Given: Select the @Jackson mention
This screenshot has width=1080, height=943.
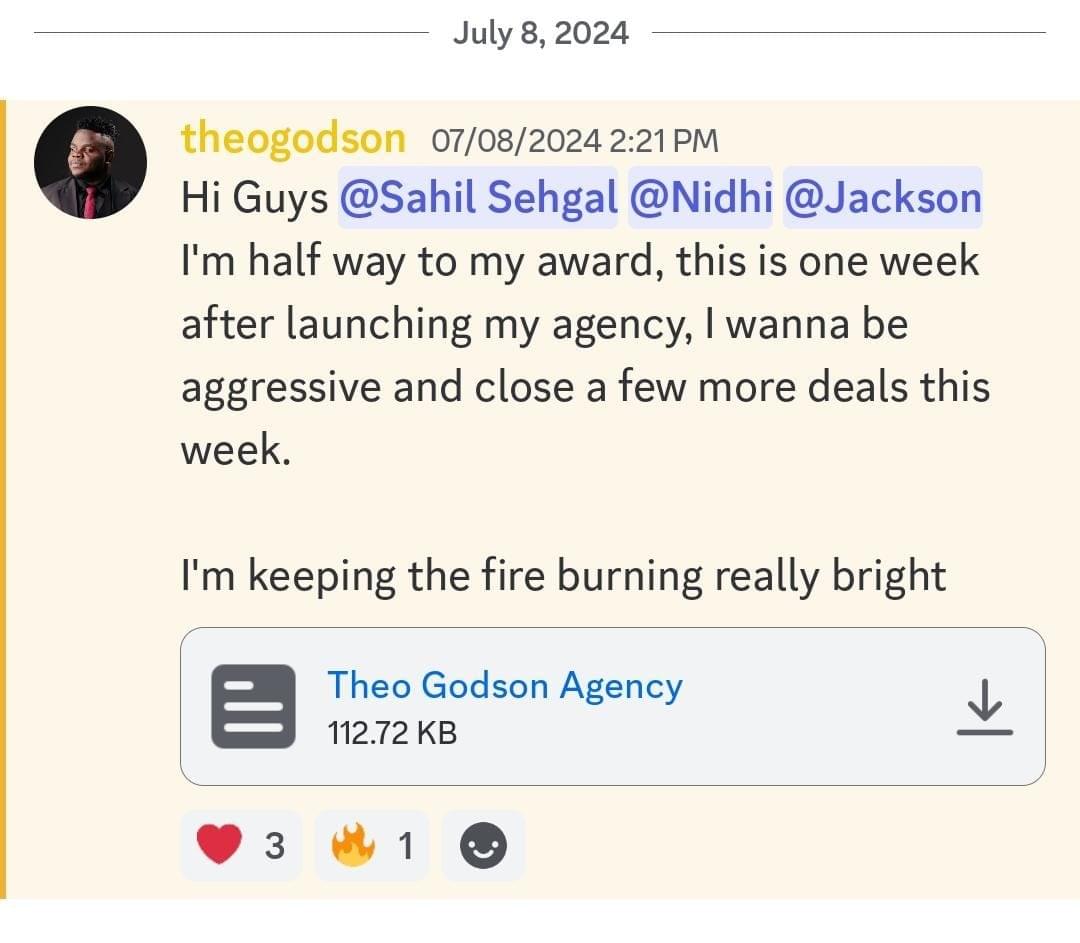Looking at the screenshot, I should tap(882, 198).
